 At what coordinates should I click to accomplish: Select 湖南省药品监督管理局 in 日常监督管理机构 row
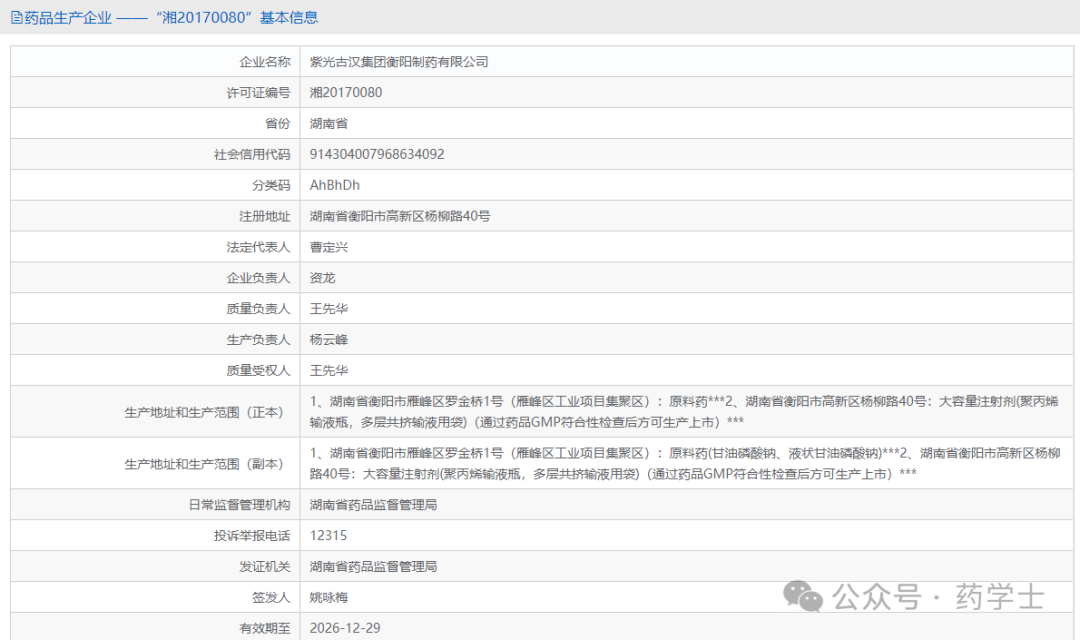point(373,505)
